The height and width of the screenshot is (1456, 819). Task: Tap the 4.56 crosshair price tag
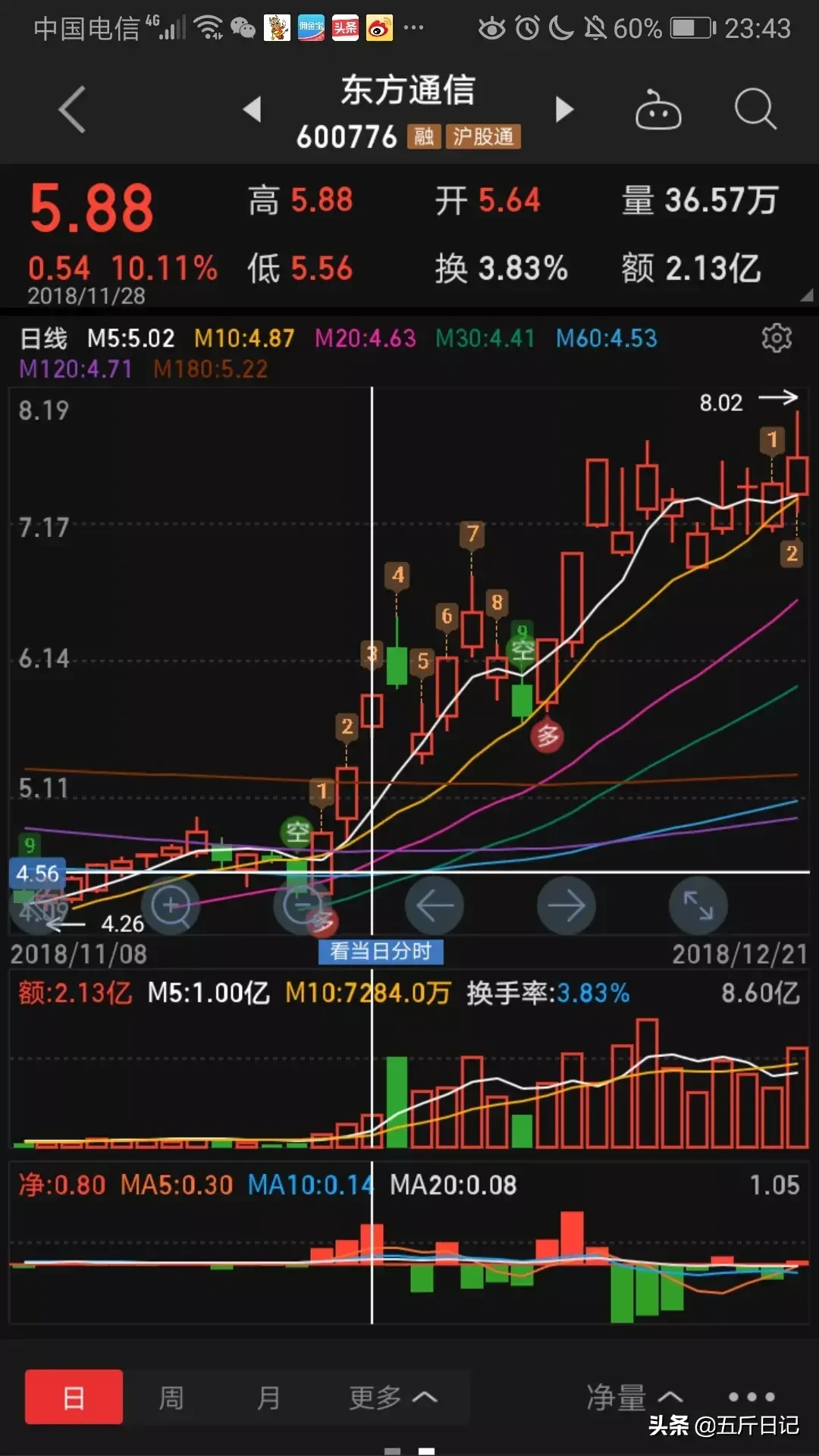point(37,874)
